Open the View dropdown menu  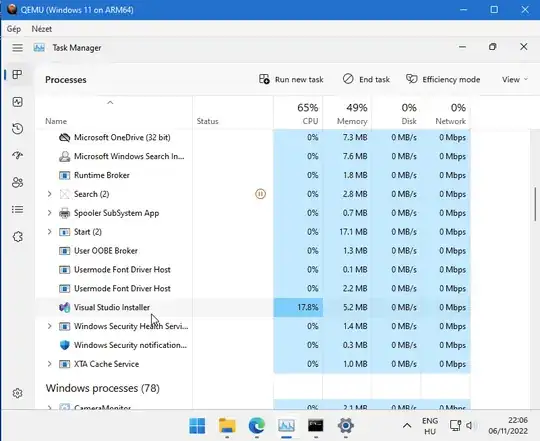pyautogui.click(x=515, y=80)
